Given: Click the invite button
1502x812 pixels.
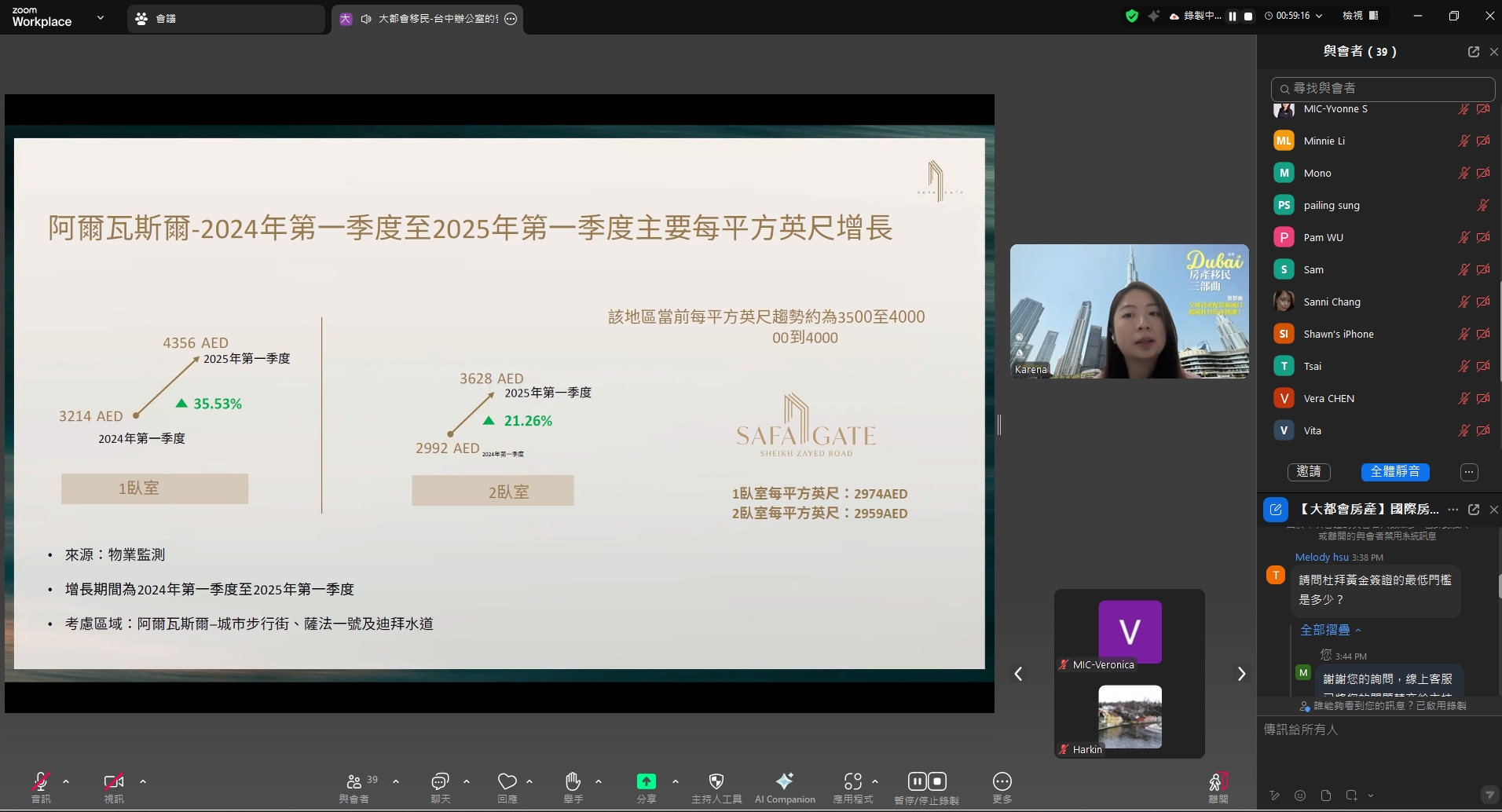Looking at the screenshot, I should [x=1308, y=472].
